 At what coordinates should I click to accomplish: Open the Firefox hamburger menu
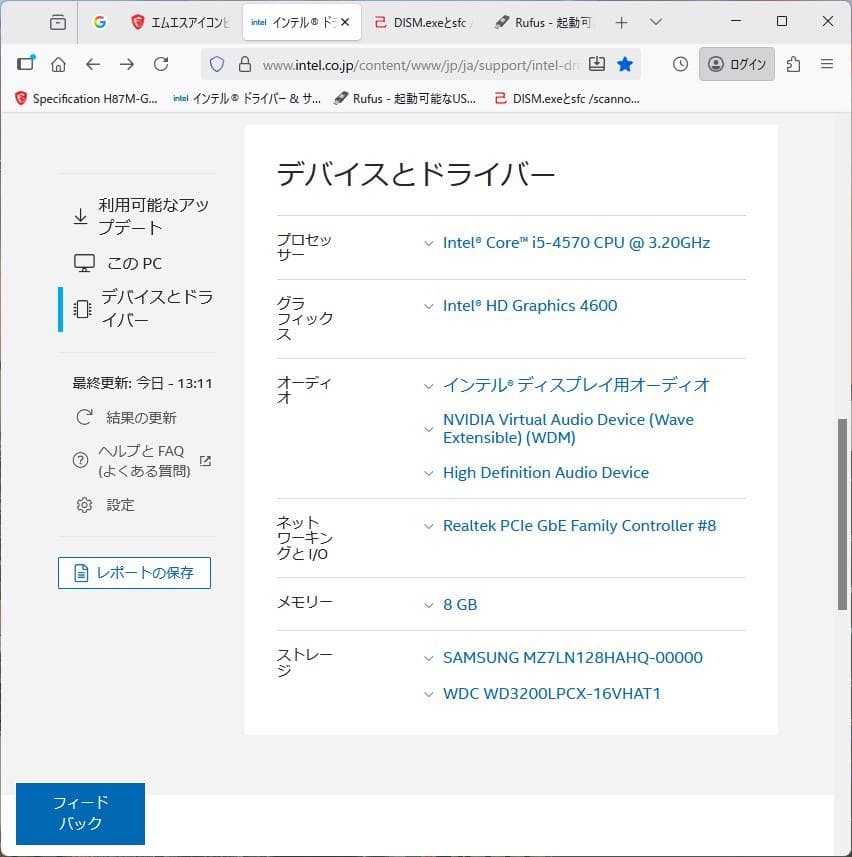click(x=827, y=62)
